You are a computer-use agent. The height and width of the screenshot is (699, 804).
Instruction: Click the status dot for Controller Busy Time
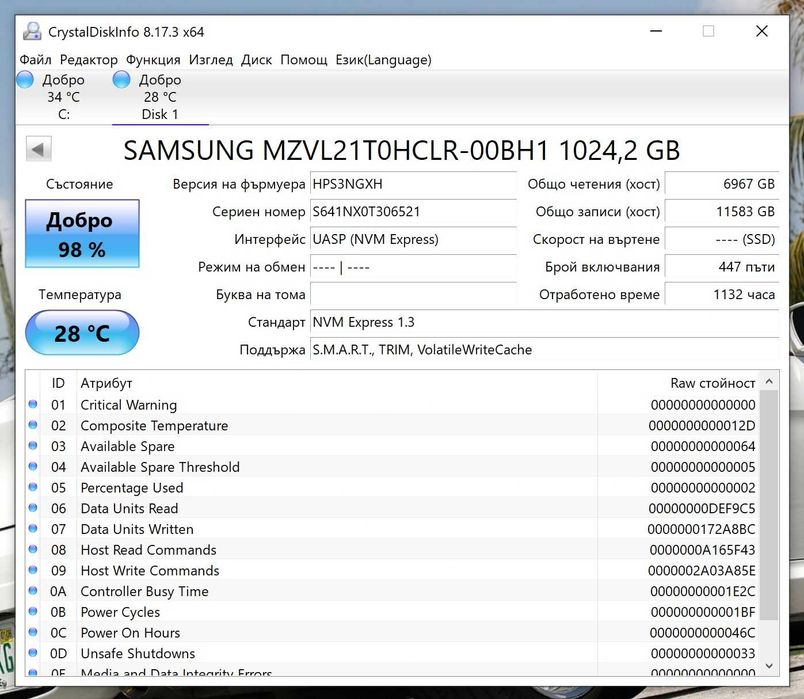click(x=33, y=590)
